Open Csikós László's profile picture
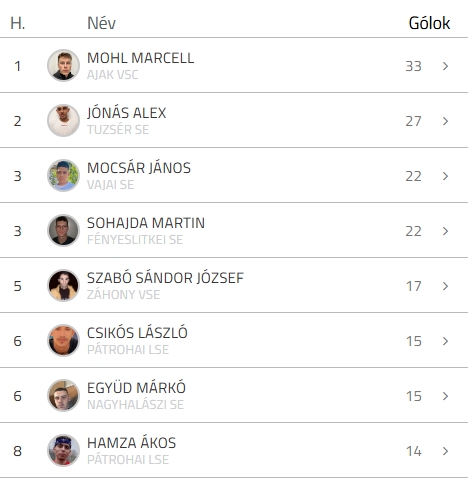This screenshot has width=468, height=495. (x=63, y=340)
